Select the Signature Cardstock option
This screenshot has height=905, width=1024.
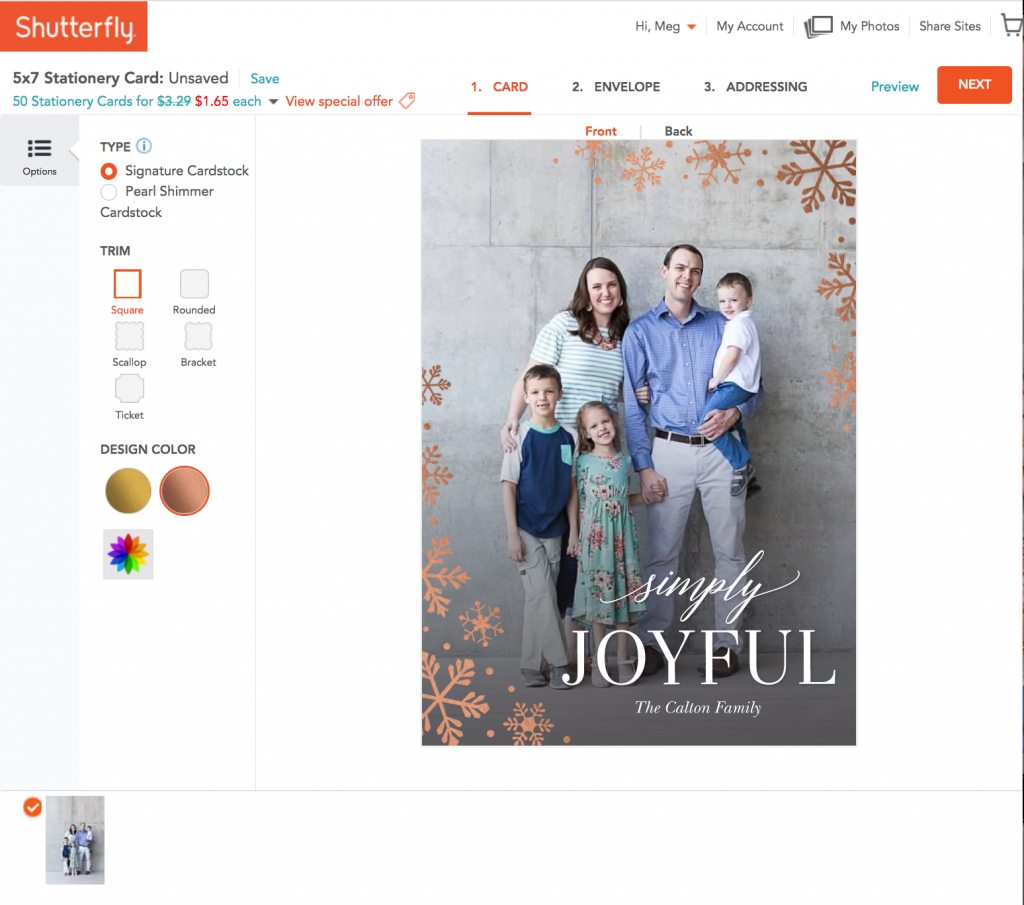pos(108,171)
